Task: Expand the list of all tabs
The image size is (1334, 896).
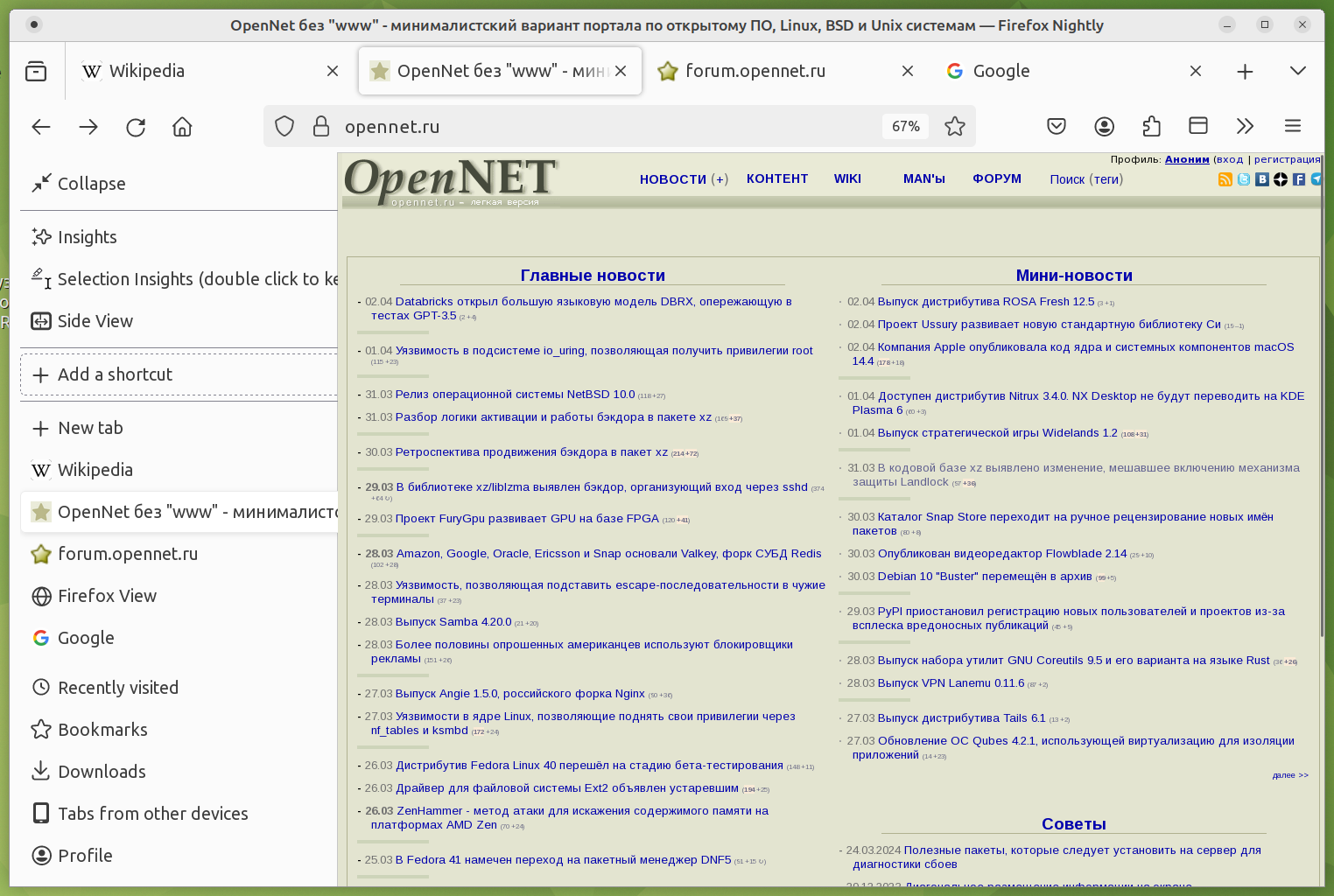Action: coord(1298,71)
